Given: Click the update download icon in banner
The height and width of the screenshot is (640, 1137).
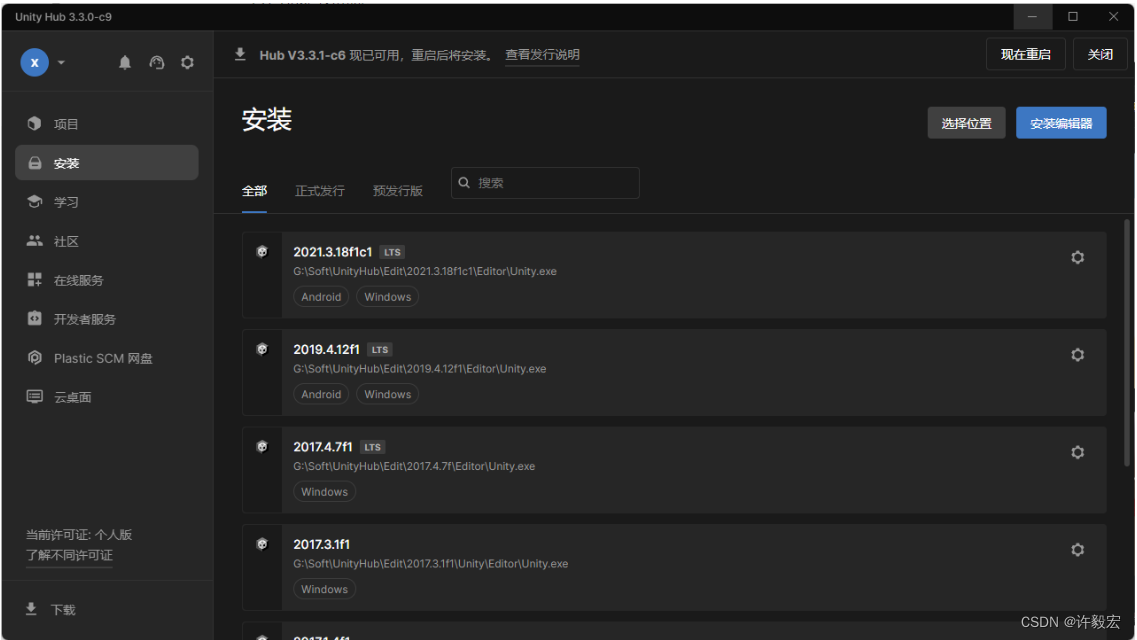Looking at the screenshot, I should tap(240, 54).
